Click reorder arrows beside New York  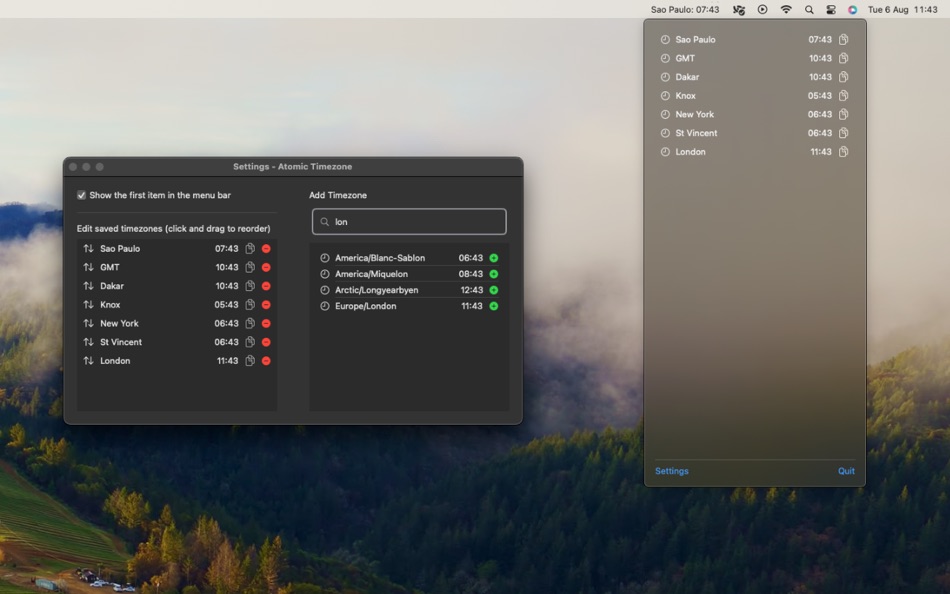pyautogui.click(x=88, y=324)
